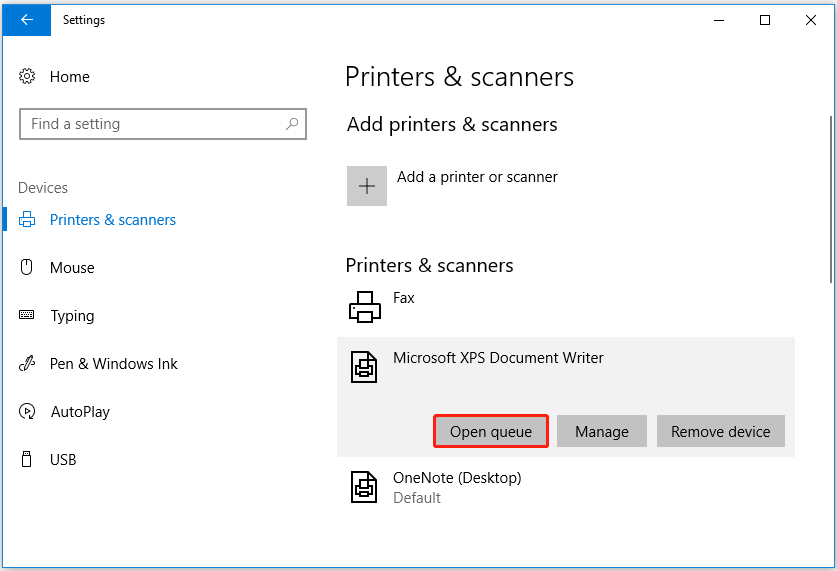
Task: Minimize the Settings window
Action: point(719,20)
